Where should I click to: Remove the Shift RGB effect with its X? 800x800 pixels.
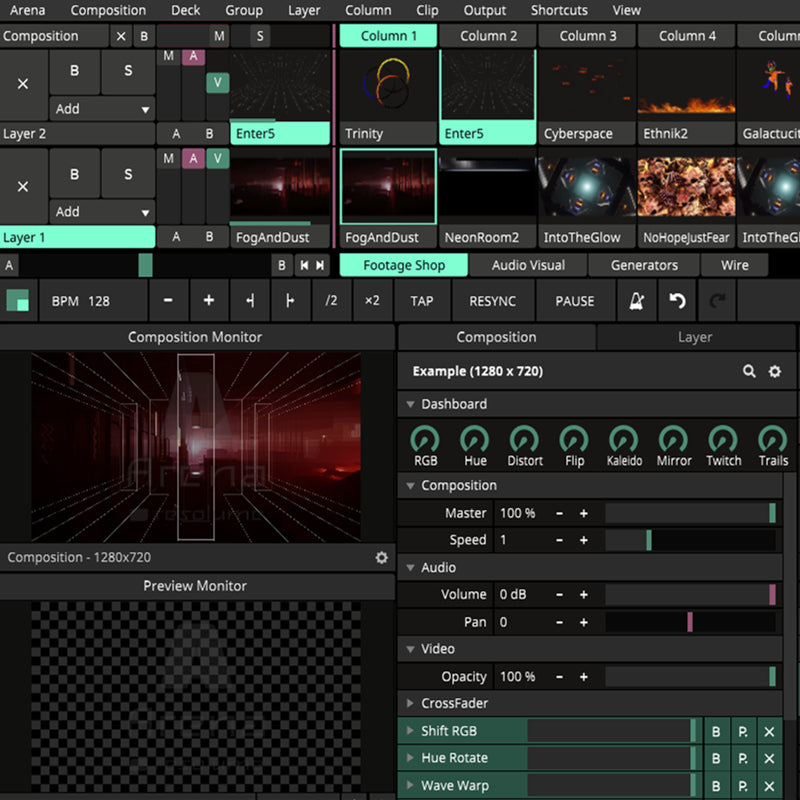coord(769,731)
